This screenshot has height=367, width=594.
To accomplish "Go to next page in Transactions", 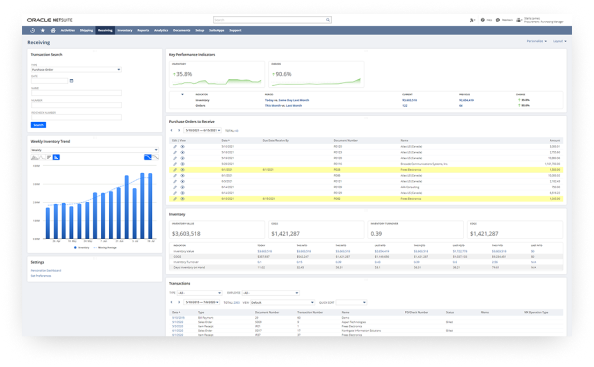I will (179, 302).
